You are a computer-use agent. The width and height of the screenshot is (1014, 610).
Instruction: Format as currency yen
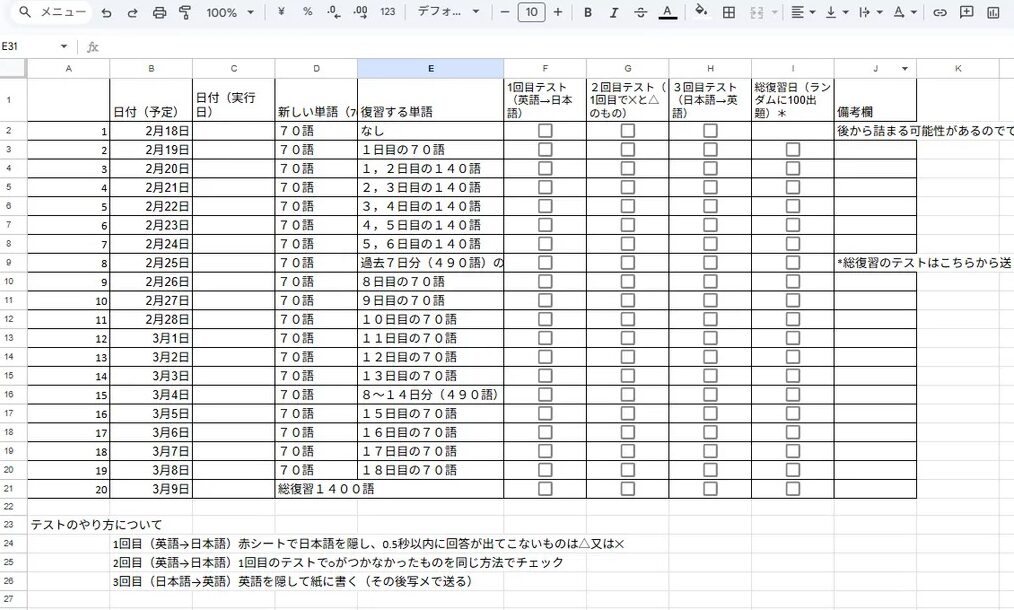coord(281,12)
